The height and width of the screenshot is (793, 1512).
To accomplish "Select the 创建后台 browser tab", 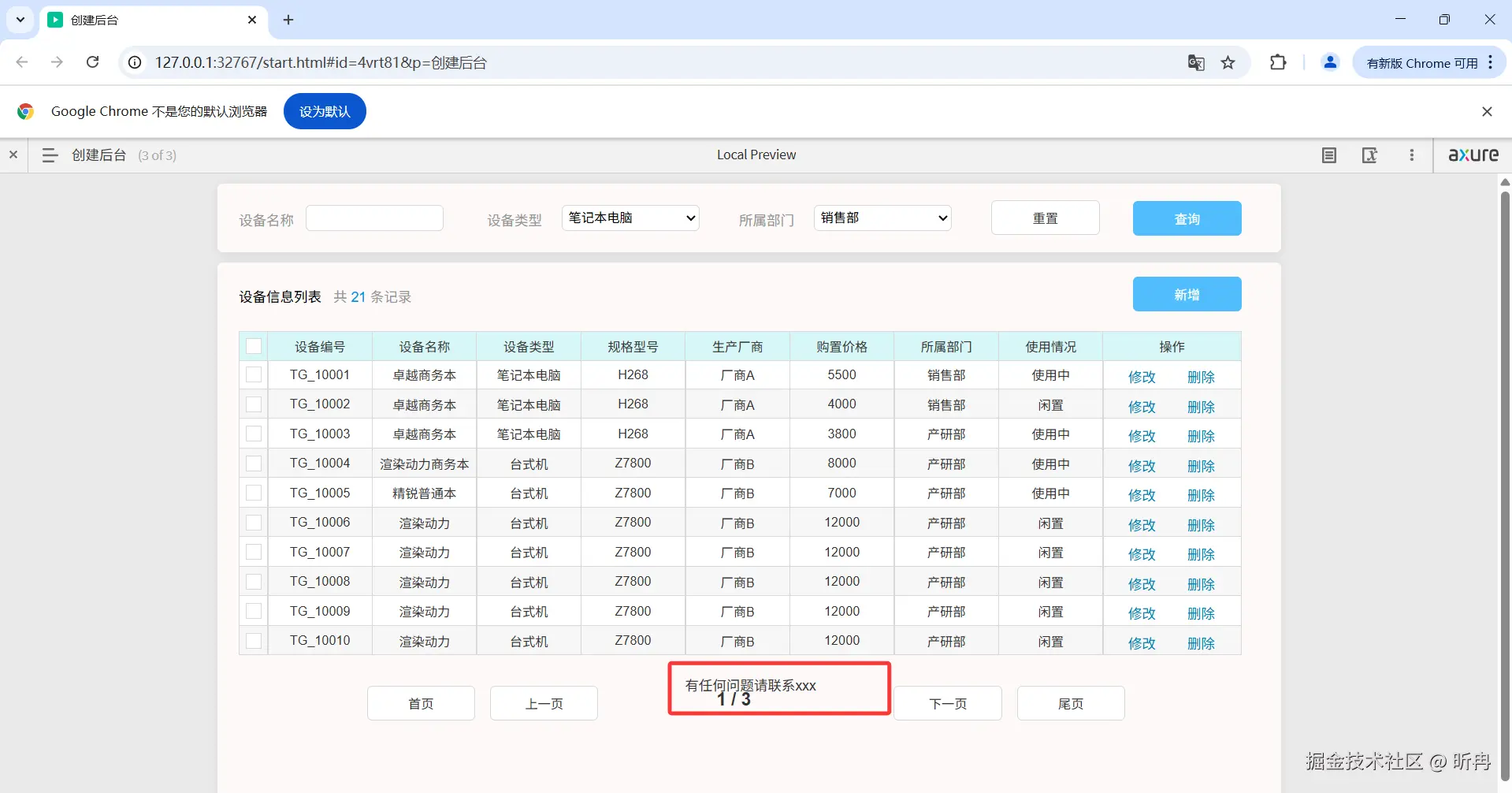I will click(154, 20).
